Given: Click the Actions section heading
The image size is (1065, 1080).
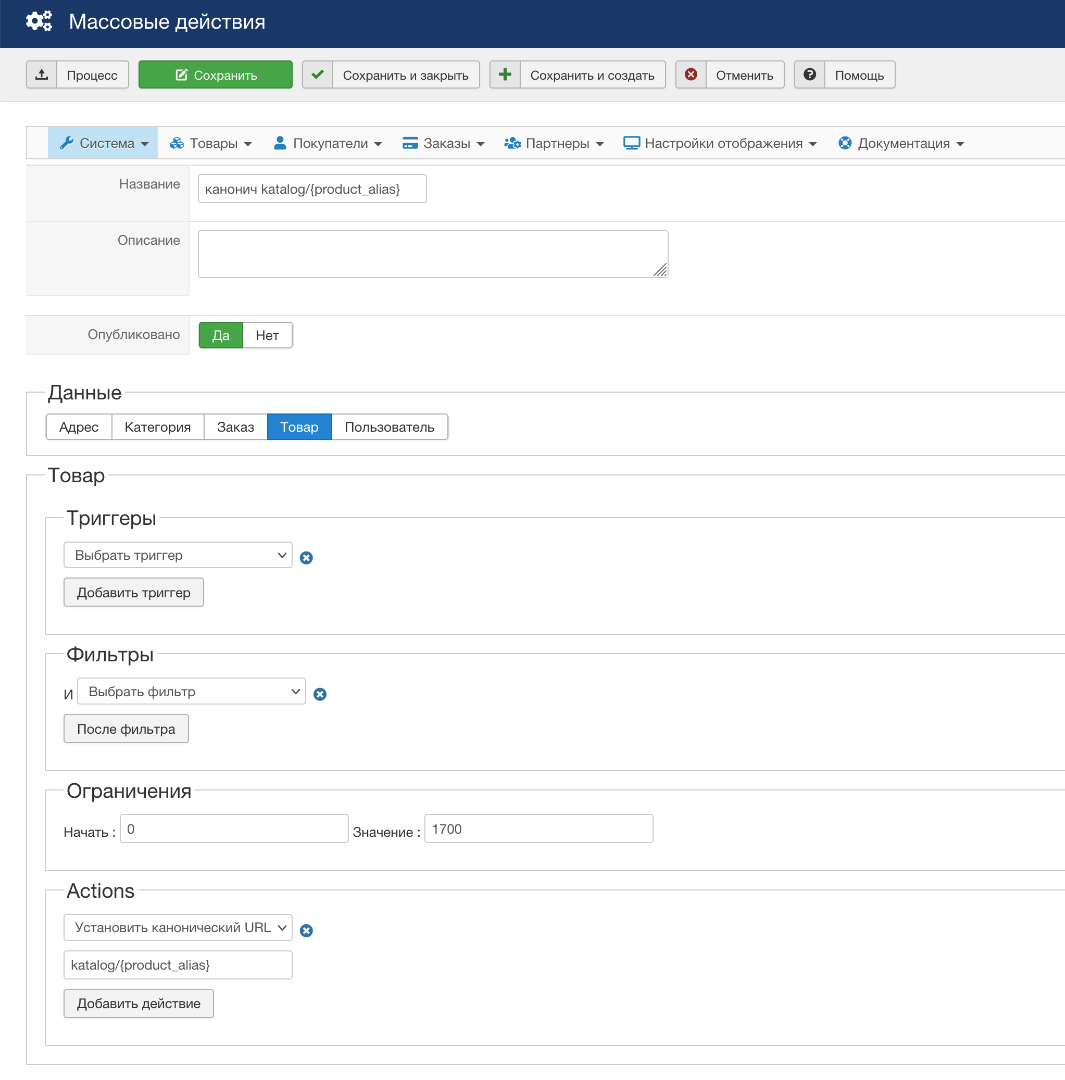Looking at the screenshot, I should tap(101, 891).
